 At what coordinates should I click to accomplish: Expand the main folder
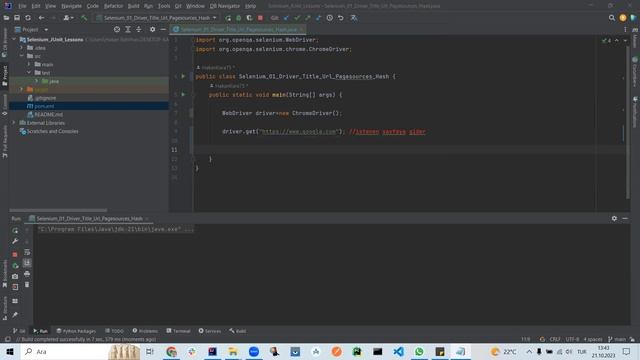[x=29, y=64]
